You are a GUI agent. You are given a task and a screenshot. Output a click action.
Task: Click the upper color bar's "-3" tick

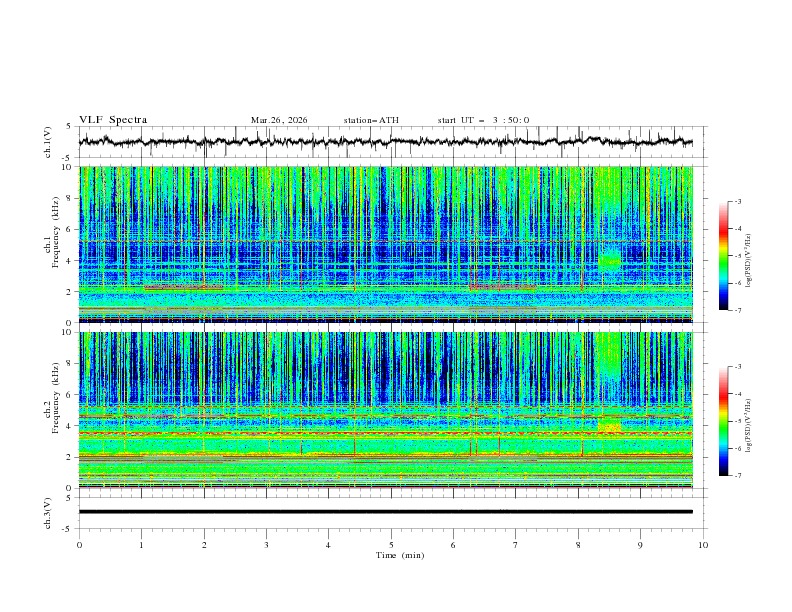click(x=738, y=201)
